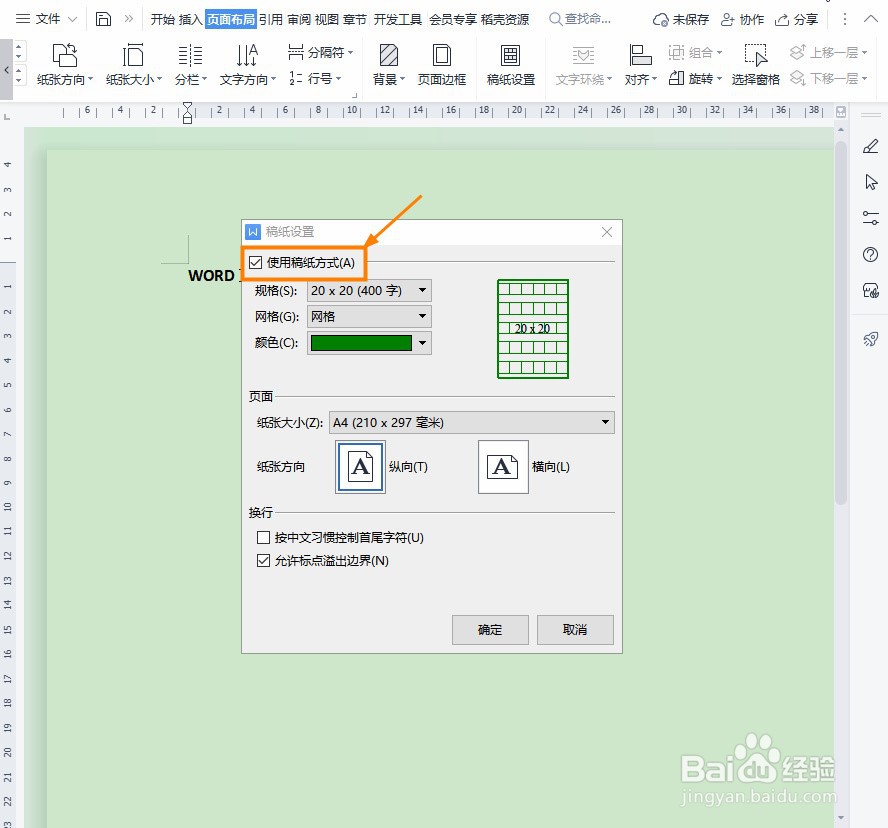Click the 协作 collaborate button
The image size is (888, 828).
[742, 20]
